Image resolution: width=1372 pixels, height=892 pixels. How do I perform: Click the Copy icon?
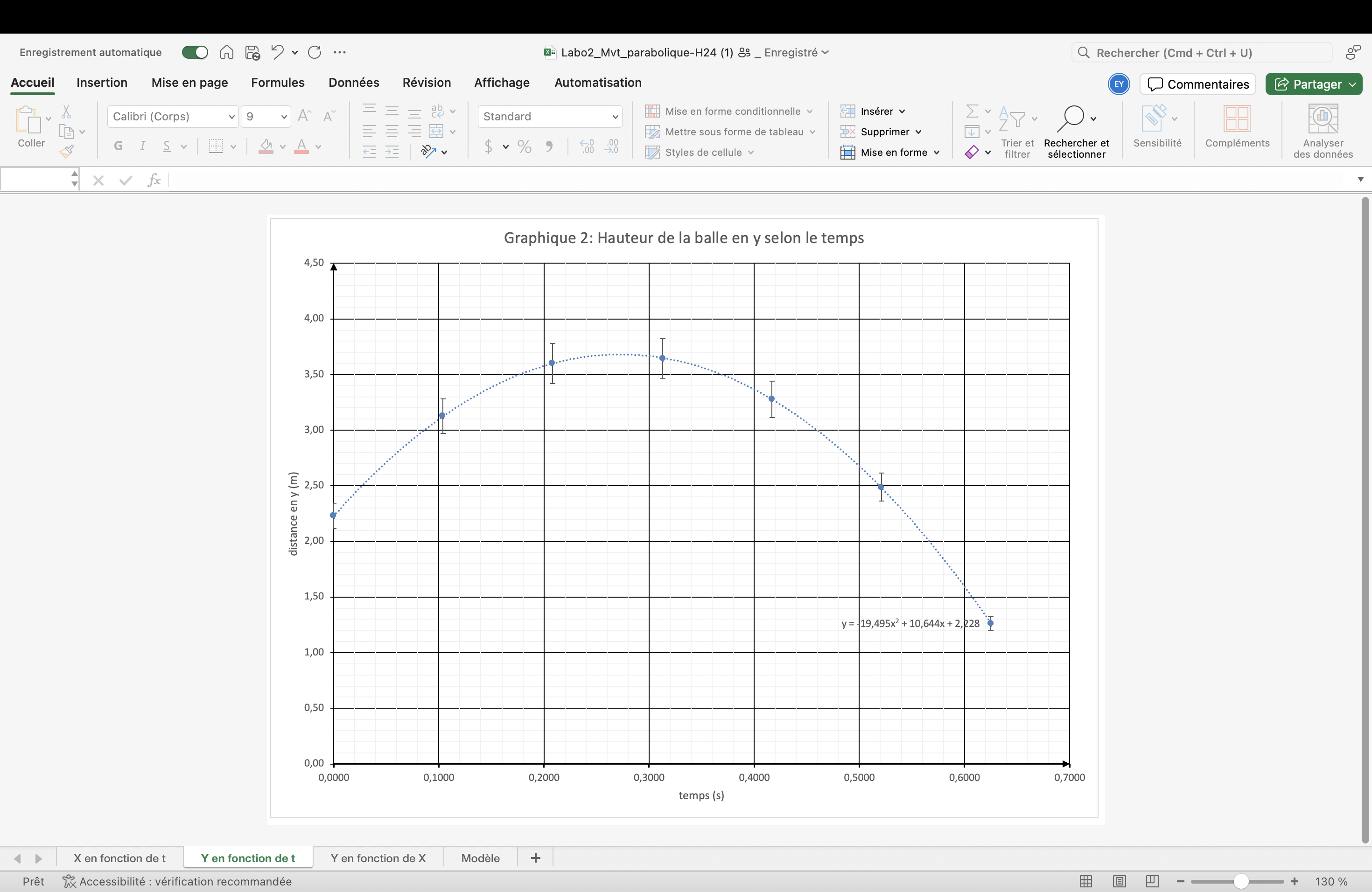click(66, 132)
